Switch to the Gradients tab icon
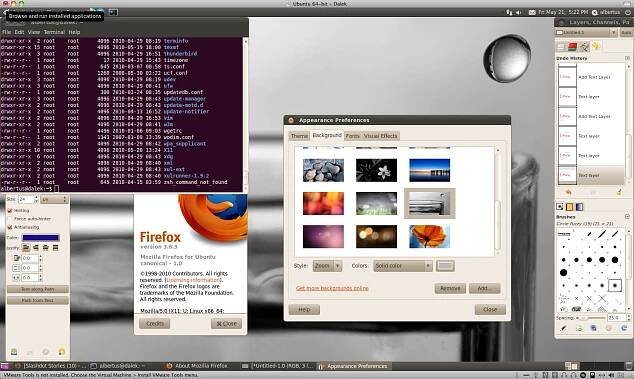 (x=579, y=207)
